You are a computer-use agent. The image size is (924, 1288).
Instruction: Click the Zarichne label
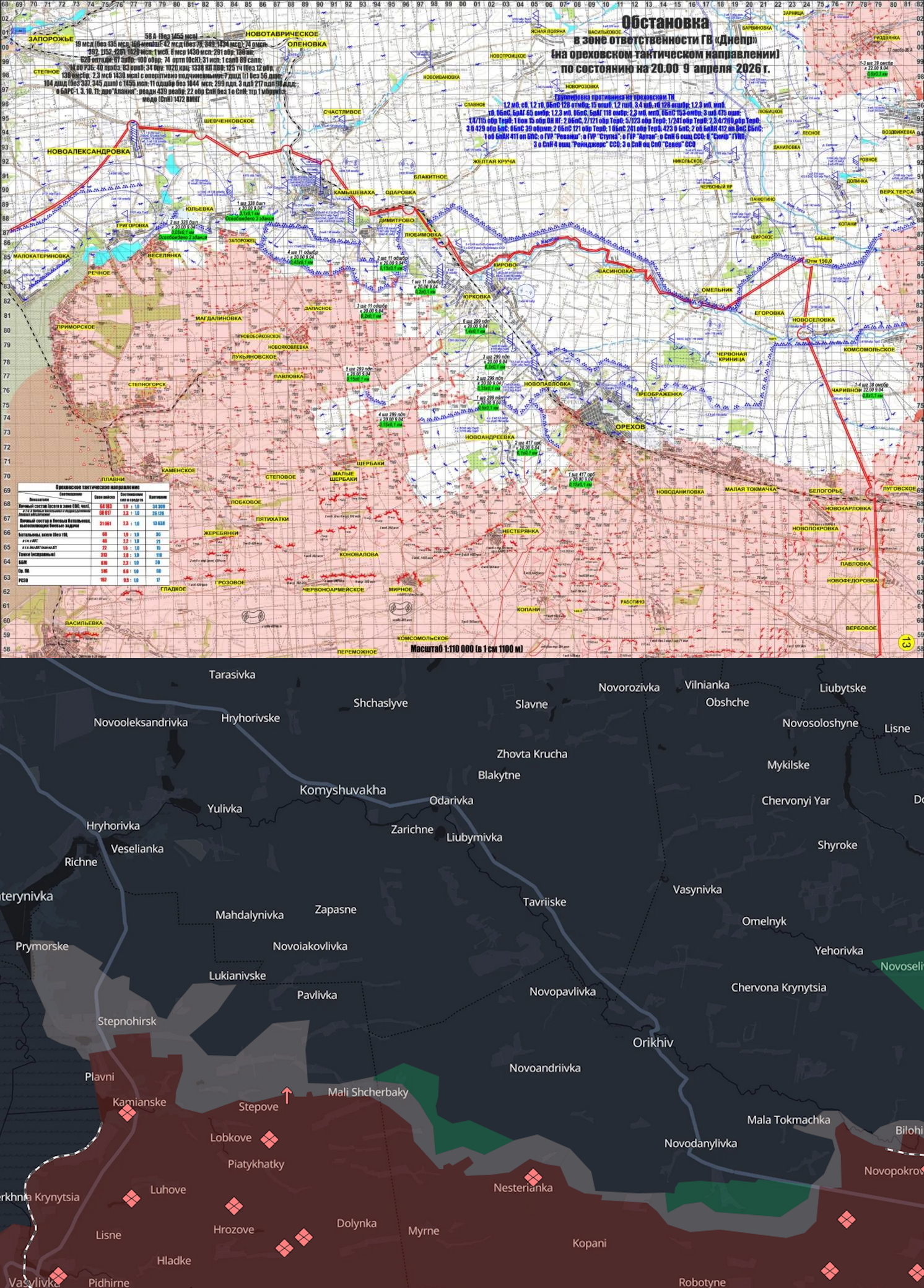tap(412, 830)
